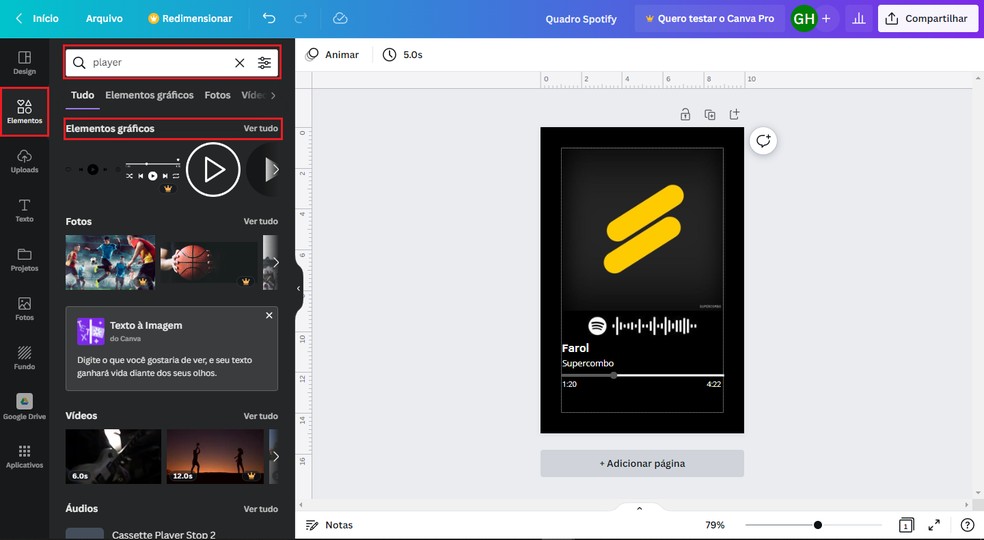Select the music player controls graphic element

coord(152,170)
